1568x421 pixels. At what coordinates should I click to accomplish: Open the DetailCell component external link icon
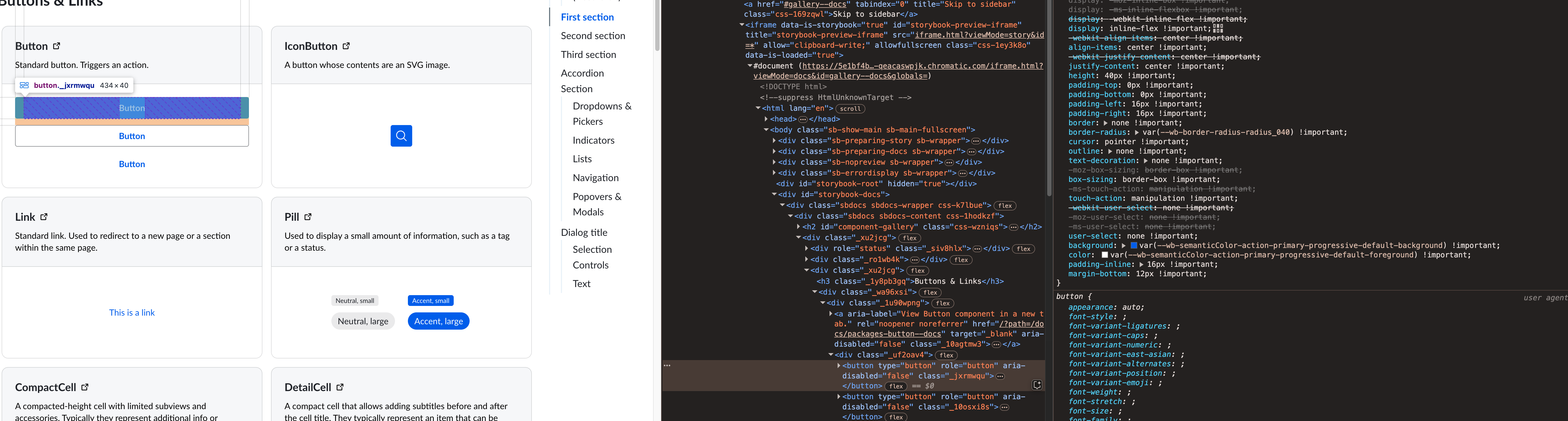(x=340, y=387)
